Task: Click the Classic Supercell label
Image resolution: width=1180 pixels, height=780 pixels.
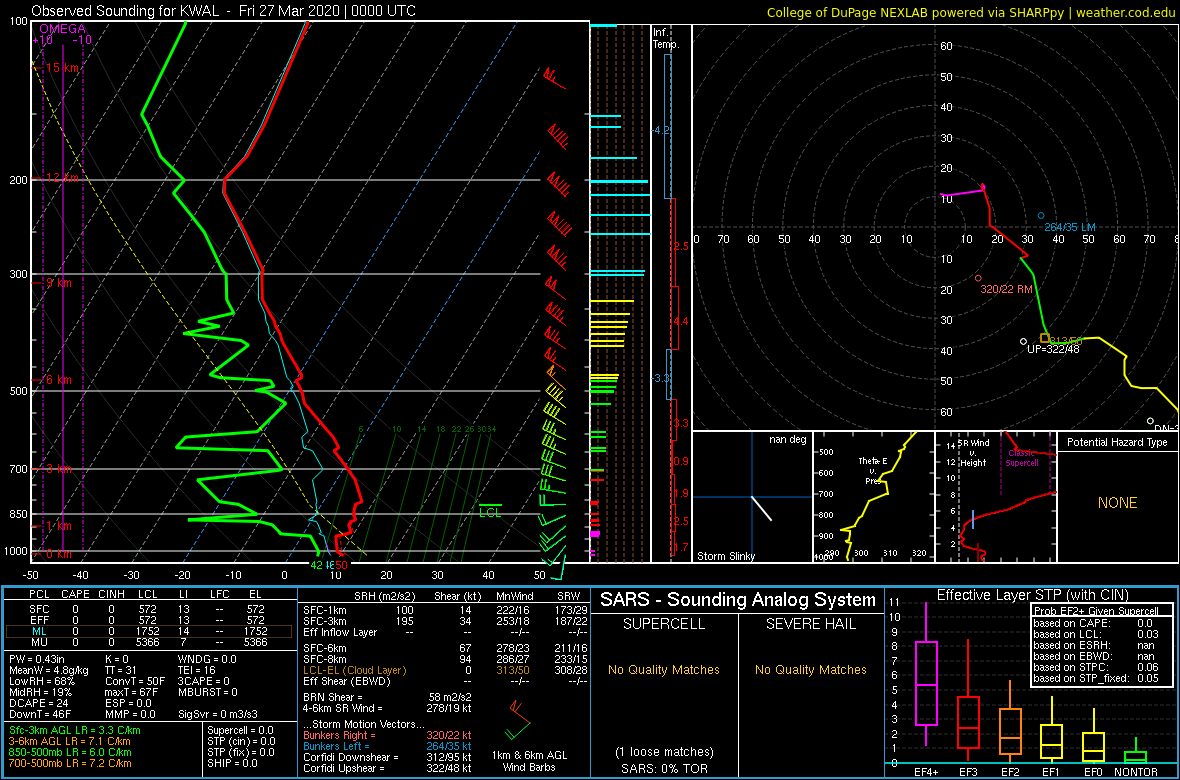Action: 1022,459
